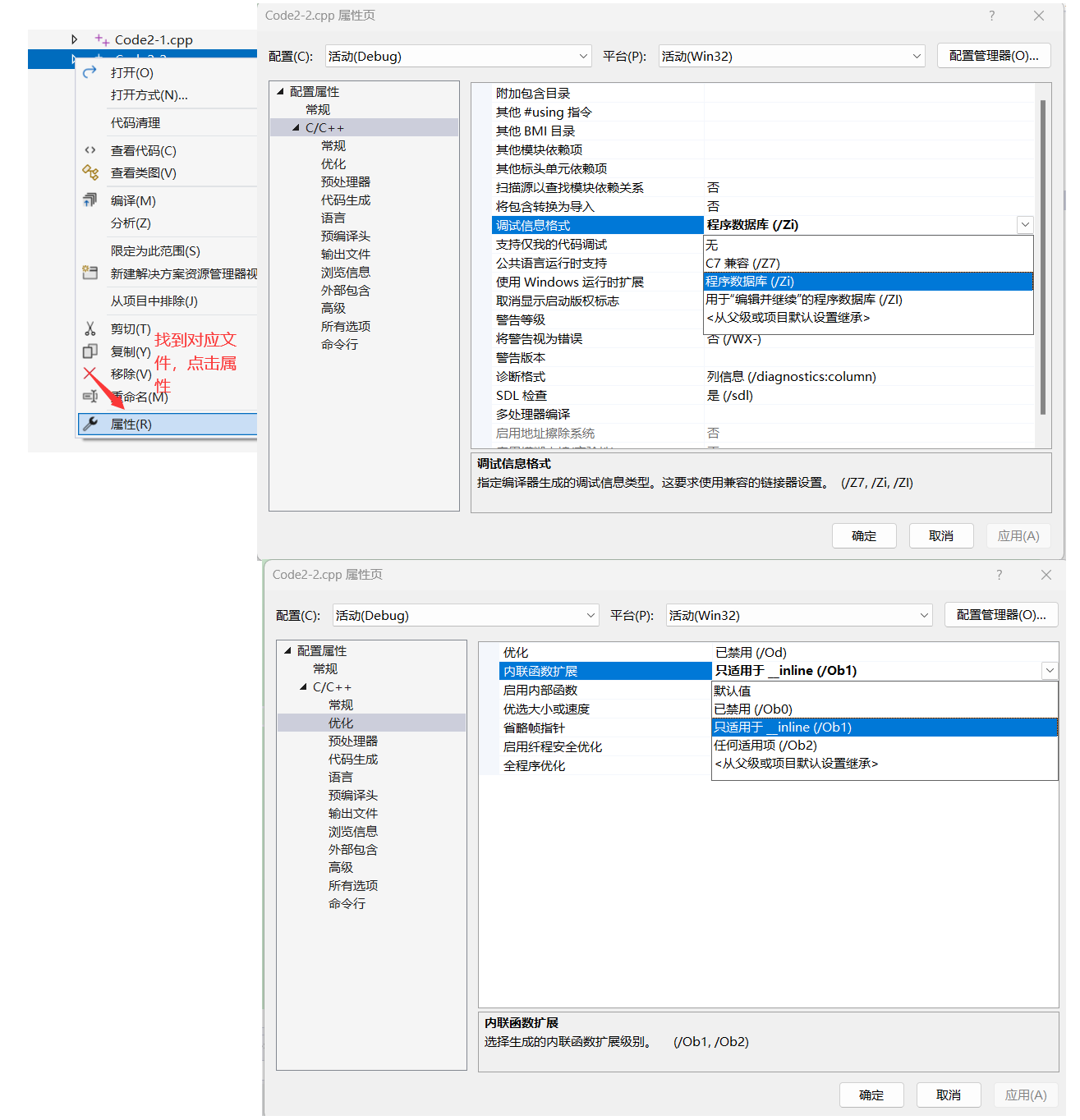Click the 剪切(T) scissors icon

(90, 328)
